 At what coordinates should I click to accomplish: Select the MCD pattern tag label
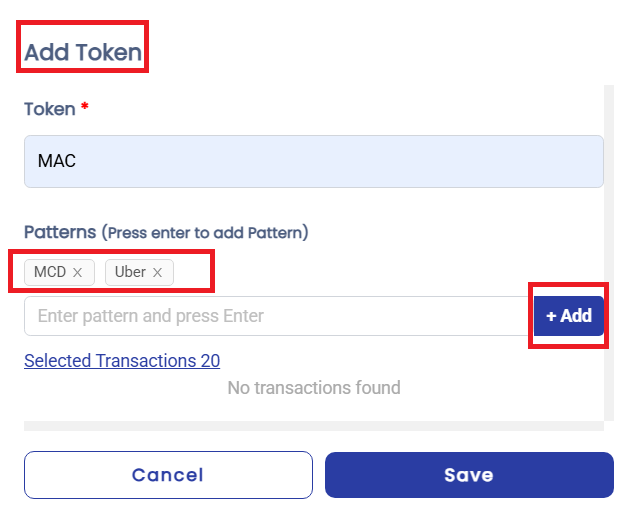tap(50, 272)
